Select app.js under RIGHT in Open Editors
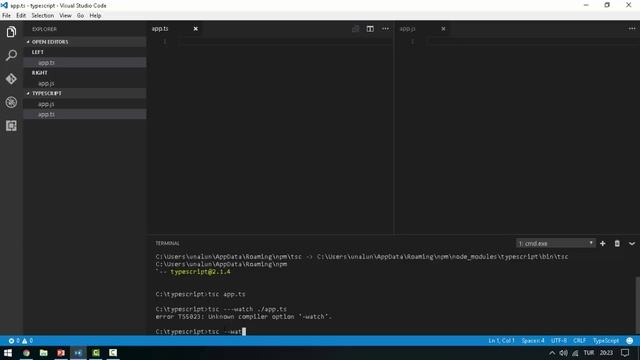Image resolution: width=640 pixels, height=360 pixels. point(85,83)
